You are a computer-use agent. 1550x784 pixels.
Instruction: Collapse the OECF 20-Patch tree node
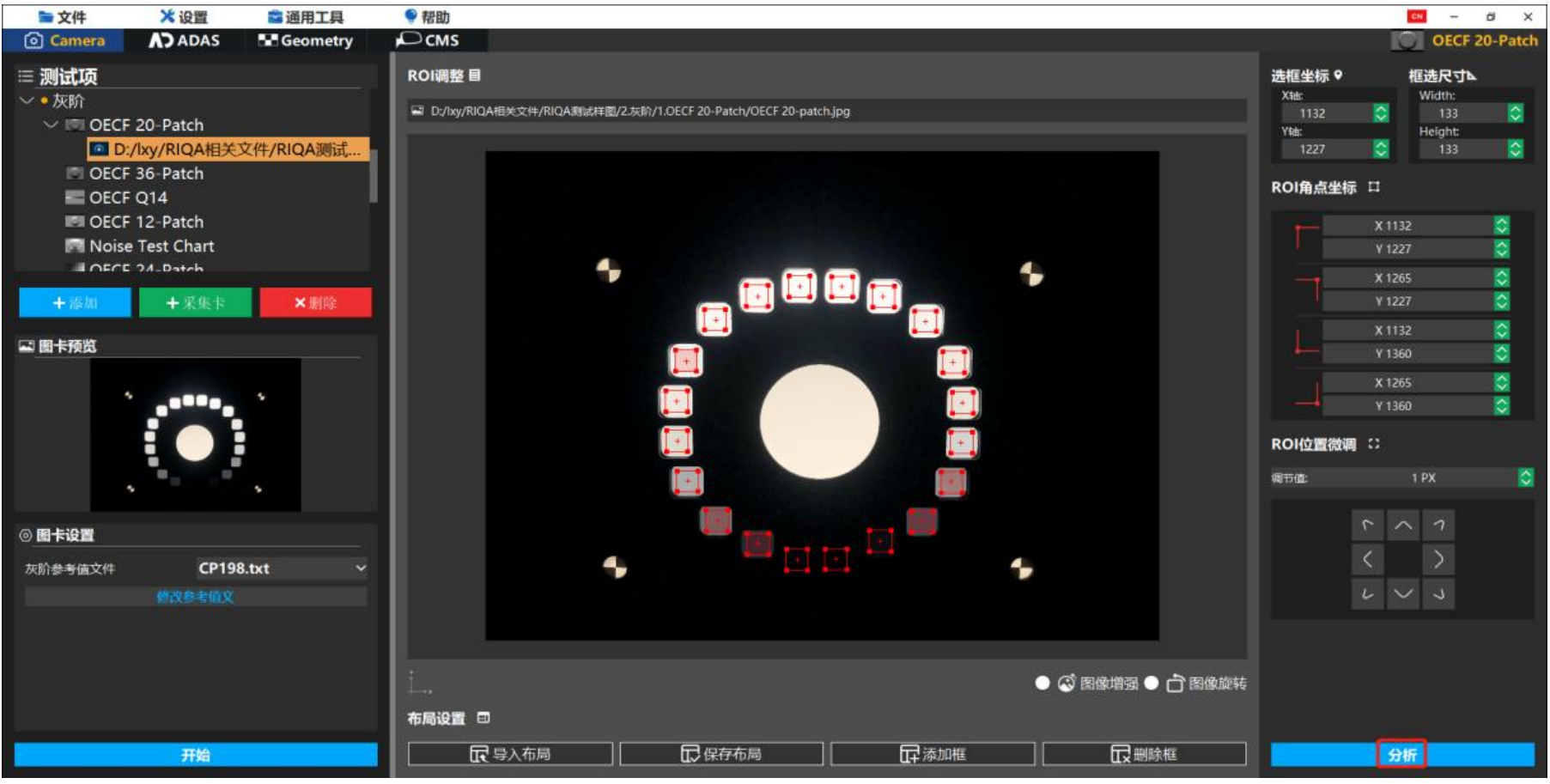51,125
